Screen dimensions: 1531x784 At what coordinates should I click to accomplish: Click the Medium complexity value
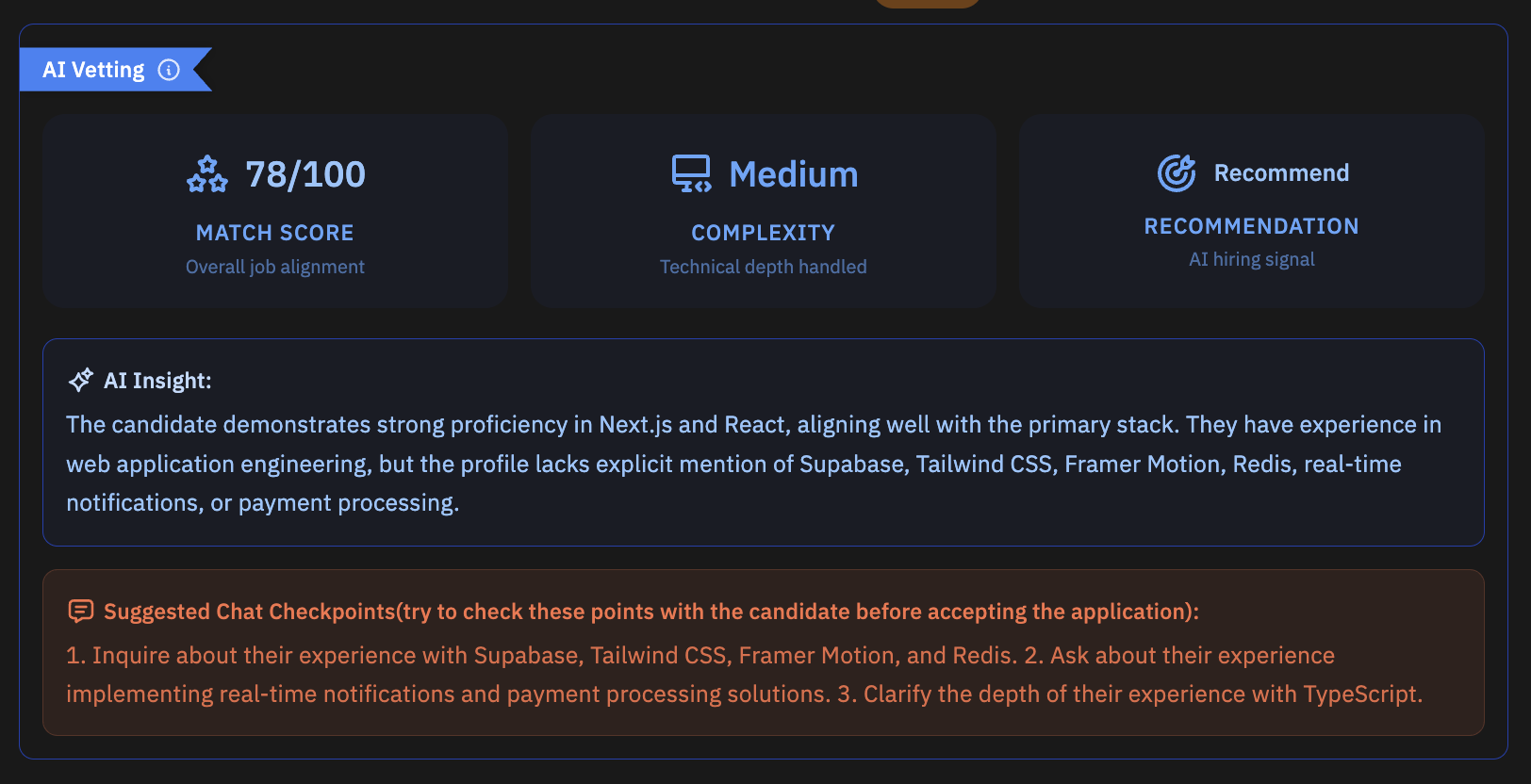tap(793, 172)
